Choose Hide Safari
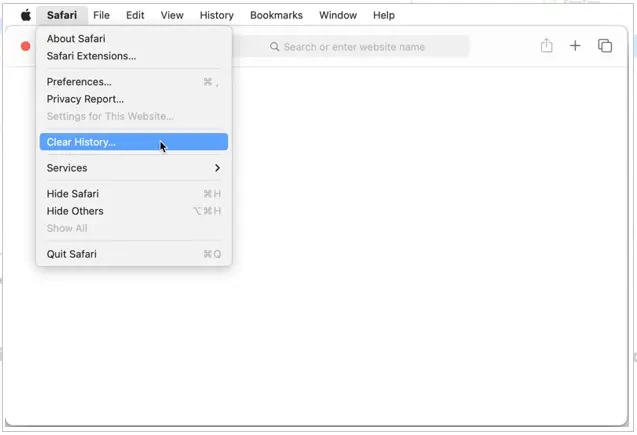This screenshot has height=435, width=637. pos(134,194)
